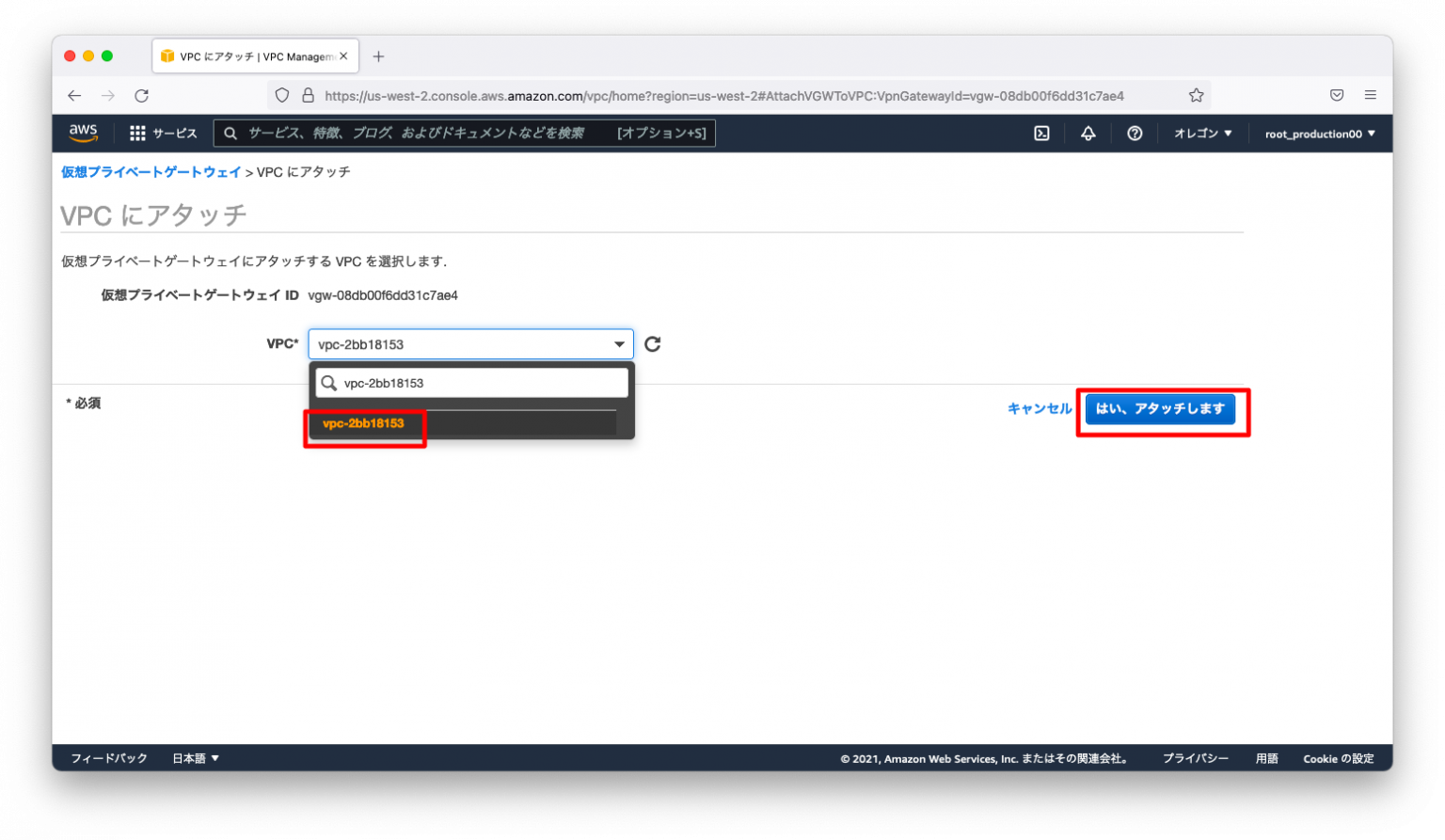Click the キャンセル link
The height and width of the screenshot is (840, 1445).
click(1039, 409)
